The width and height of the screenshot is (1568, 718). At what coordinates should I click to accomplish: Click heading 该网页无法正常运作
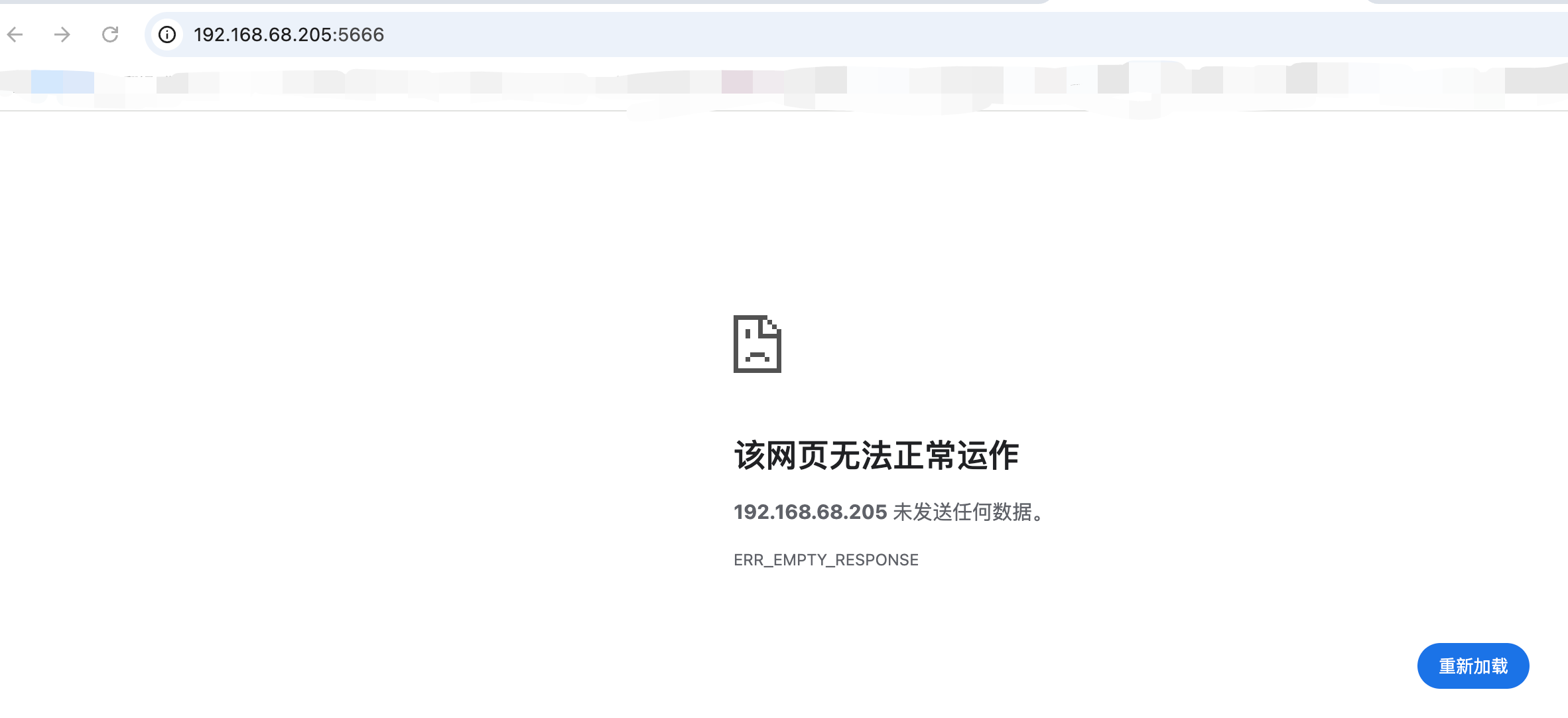click(876, 456)
